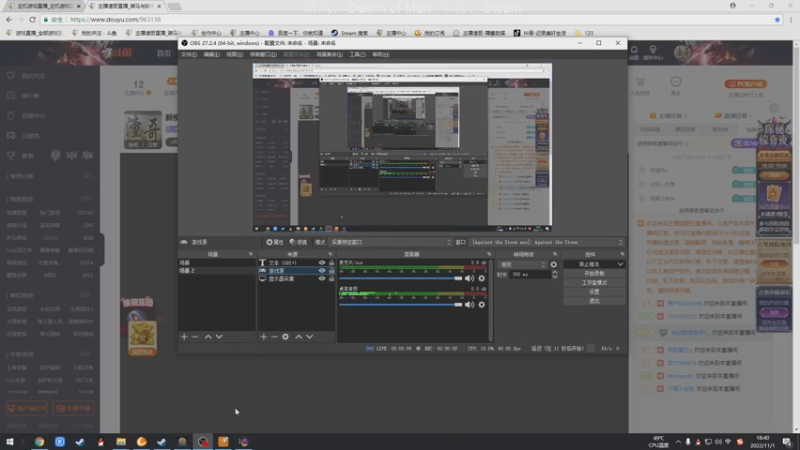Remove the selected source using the minus icon in the sources panel
This screenshot has height=450, width=800.
[x=274, y=337]
